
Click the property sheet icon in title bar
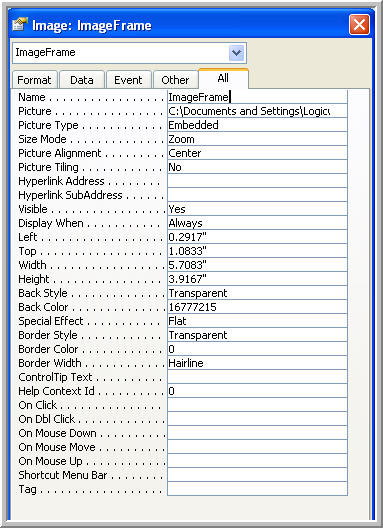click(x=20, y=25)
